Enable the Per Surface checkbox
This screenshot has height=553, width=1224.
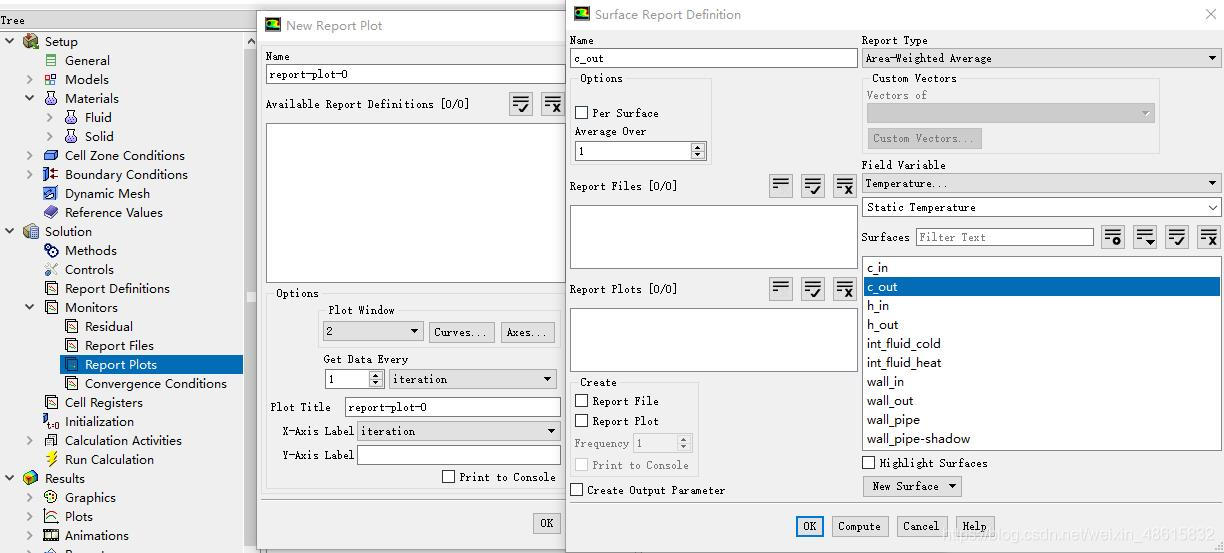582,113
